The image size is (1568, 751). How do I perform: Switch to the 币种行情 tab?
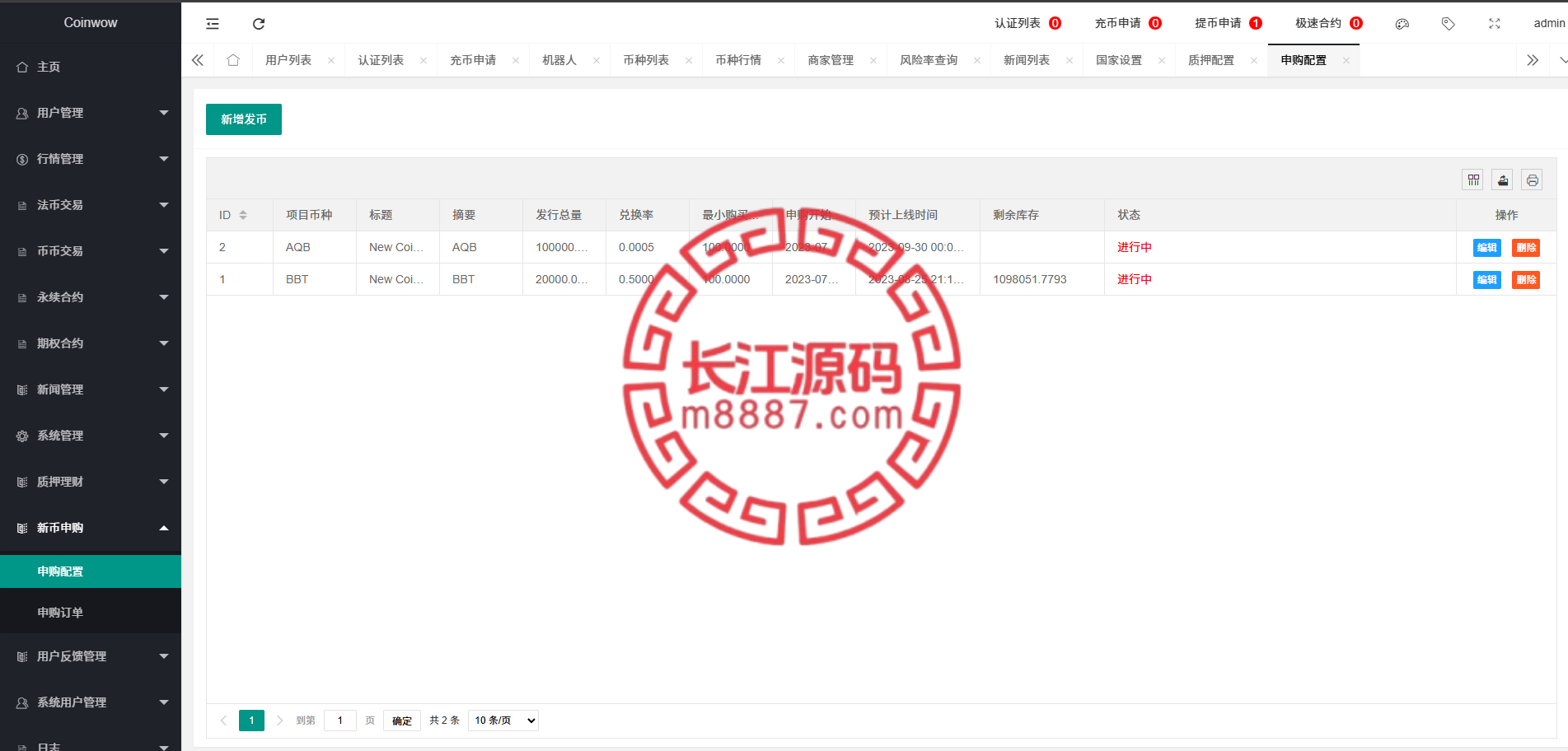pos(738,60)
